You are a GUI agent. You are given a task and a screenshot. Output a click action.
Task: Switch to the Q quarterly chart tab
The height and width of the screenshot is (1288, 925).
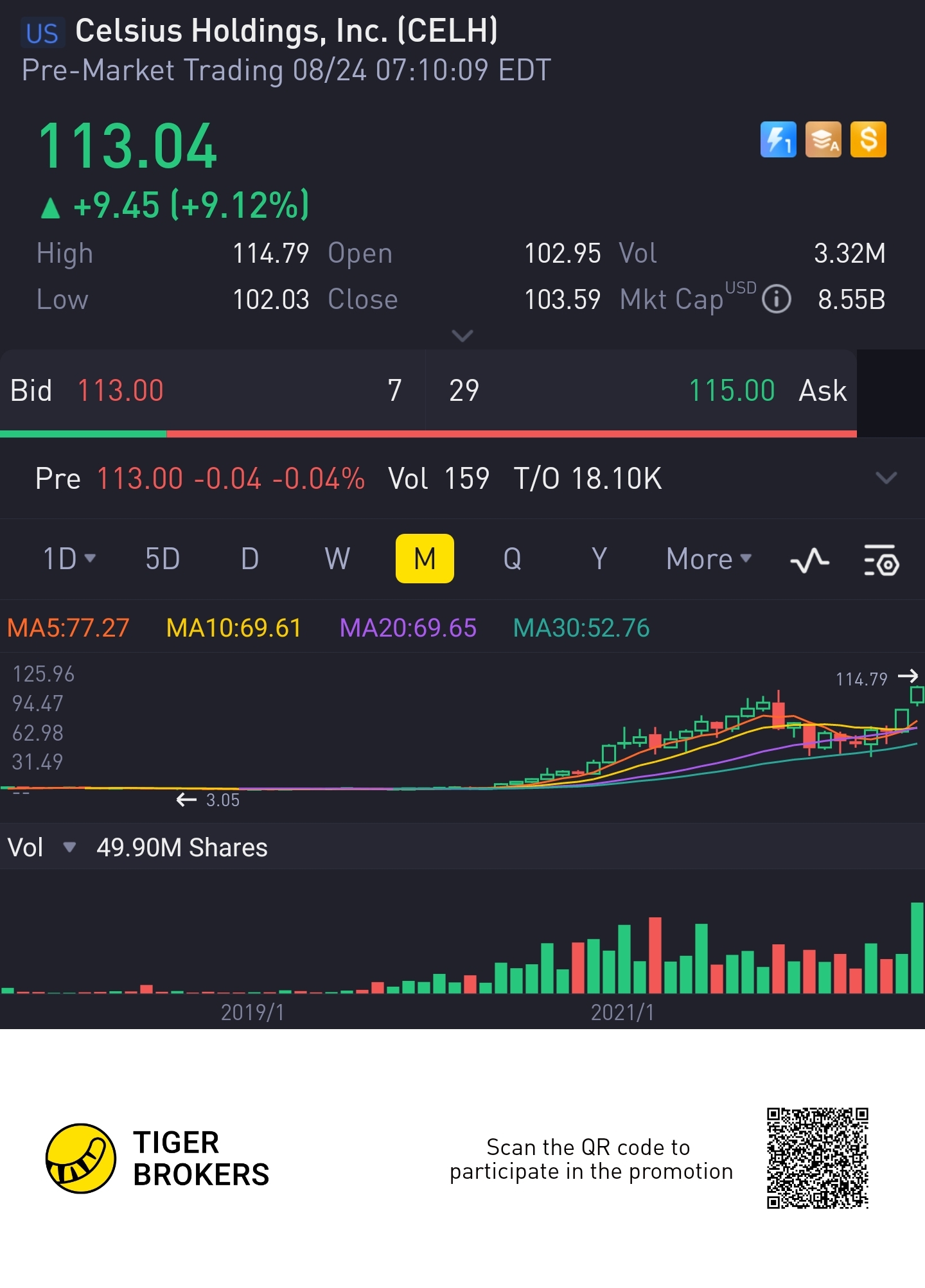(x=512, y=559)
